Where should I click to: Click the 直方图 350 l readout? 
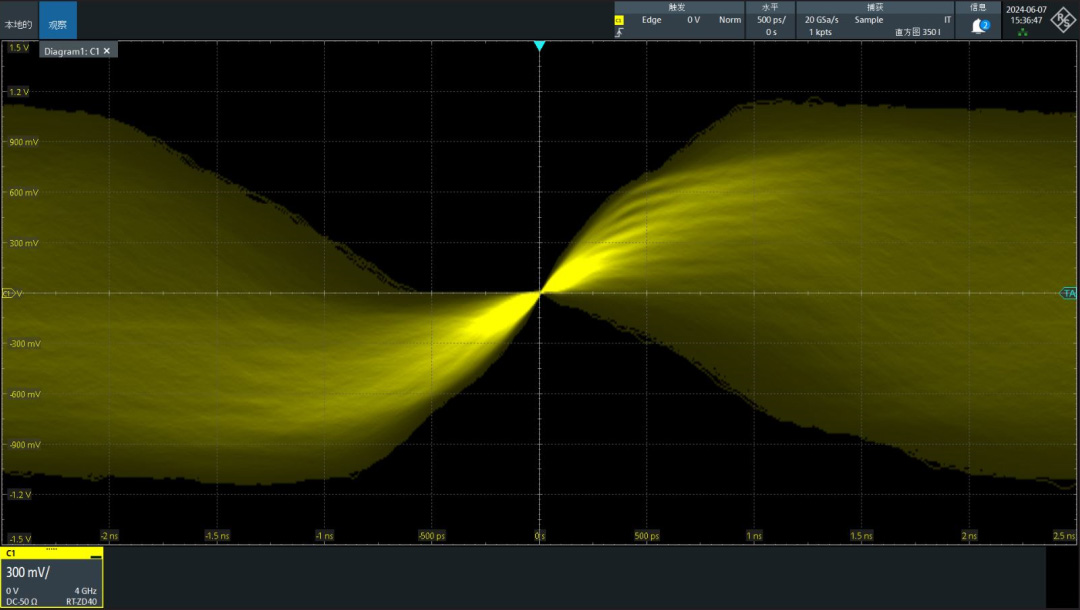tap(917, 32)
